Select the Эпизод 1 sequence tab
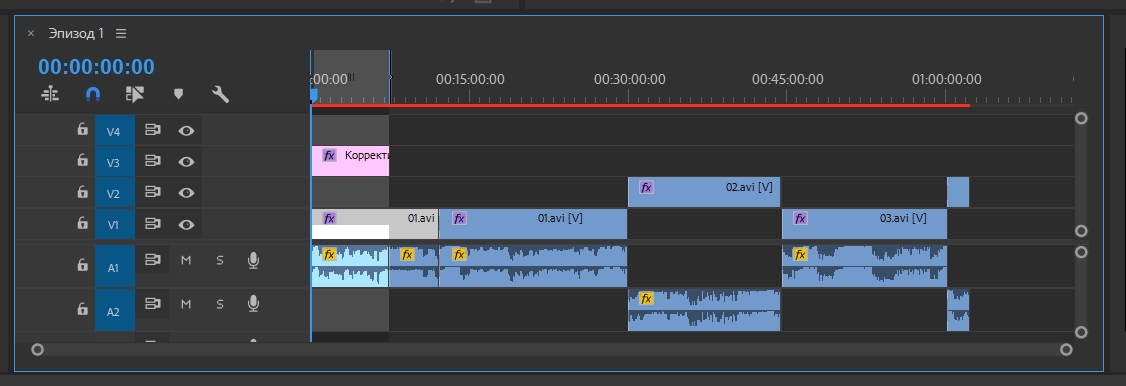This screenshot has width=1126, height=386. coord(76,33)
